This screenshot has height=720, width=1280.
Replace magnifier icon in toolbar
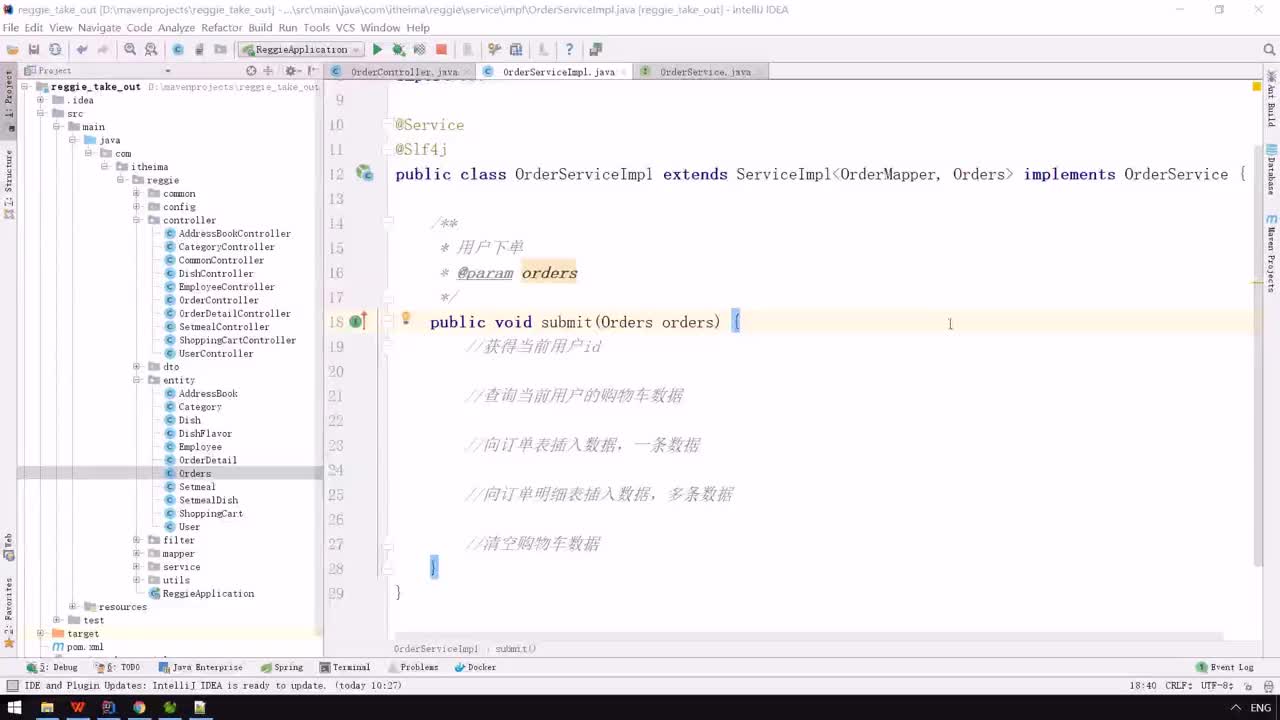click(151, 49)
